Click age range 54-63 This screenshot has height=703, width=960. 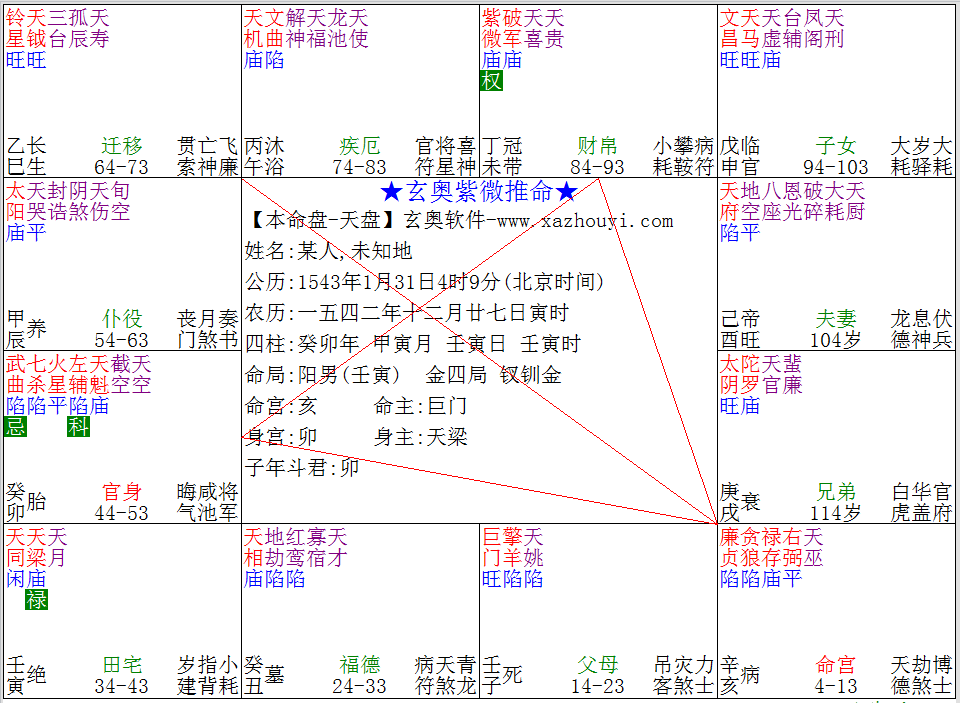121,339
